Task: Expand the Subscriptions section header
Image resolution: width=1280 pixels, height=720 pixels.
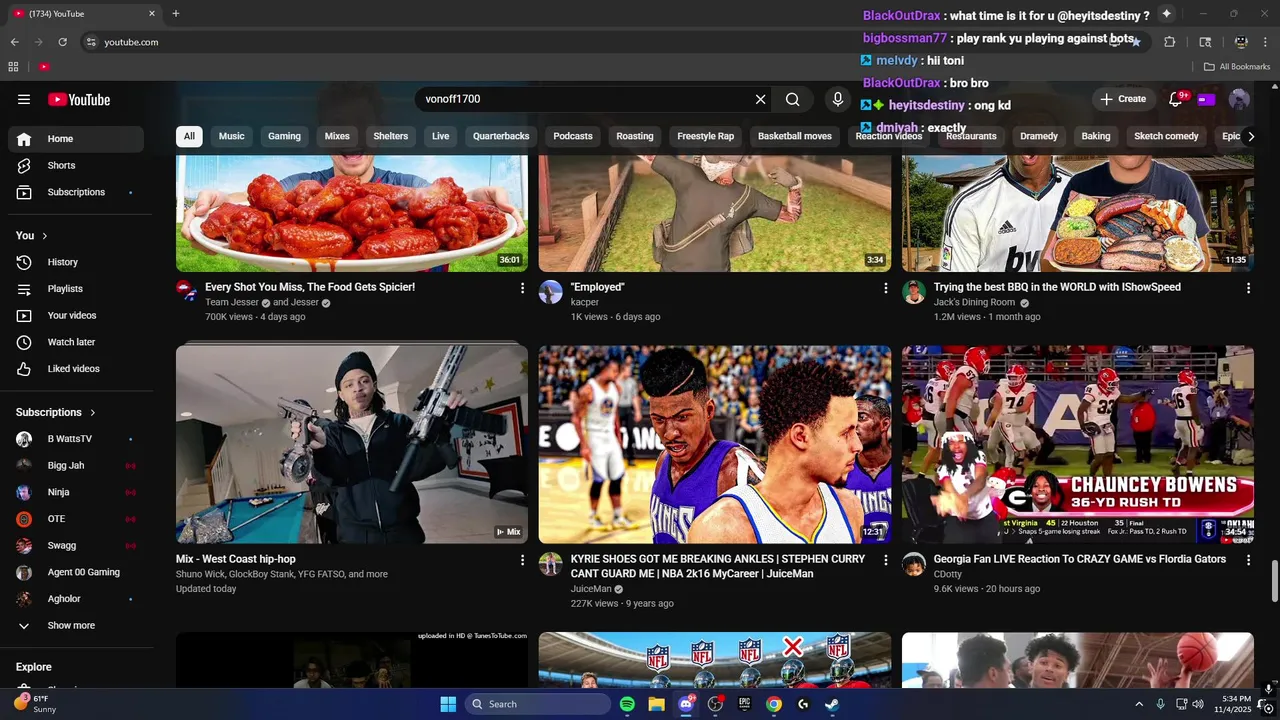Action: tap(56, 412)
